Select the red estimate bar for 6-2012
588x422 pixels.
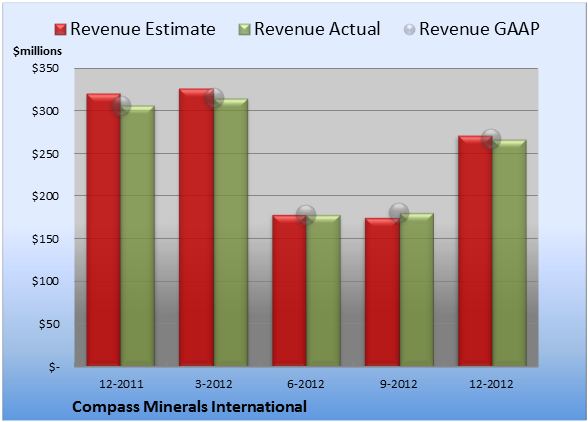point(289,291)
